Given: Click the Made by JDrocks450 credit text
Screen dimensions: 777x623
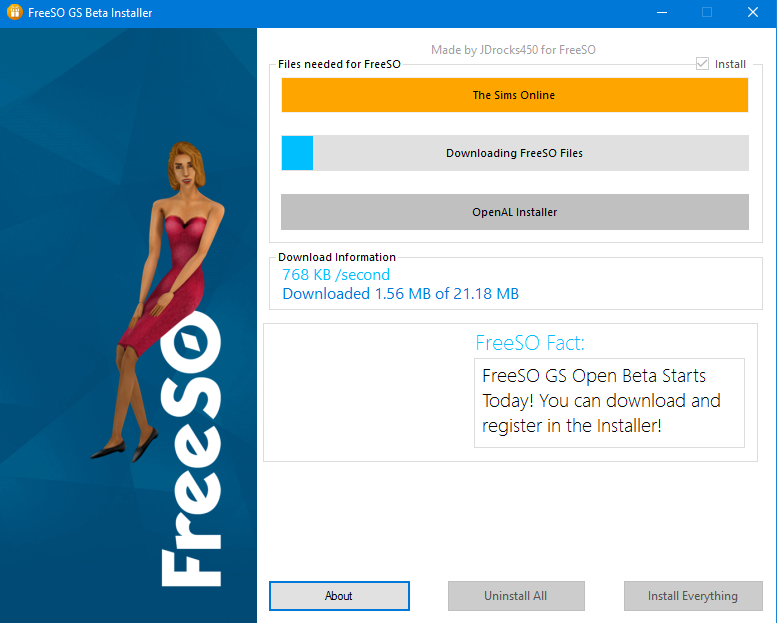Looking at the screenshot, I should click(513, 49).
